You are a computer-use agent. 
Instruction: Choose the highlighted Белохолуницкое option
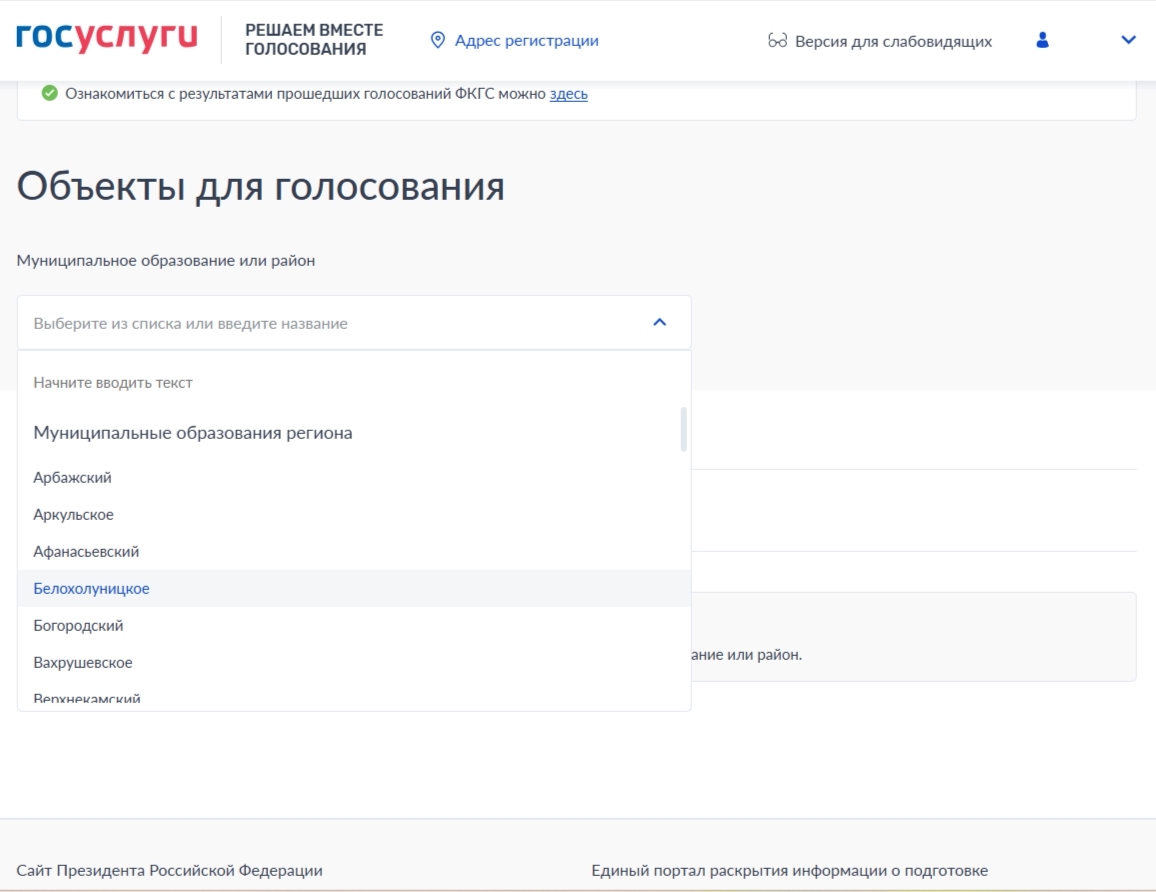pos(92,589)
